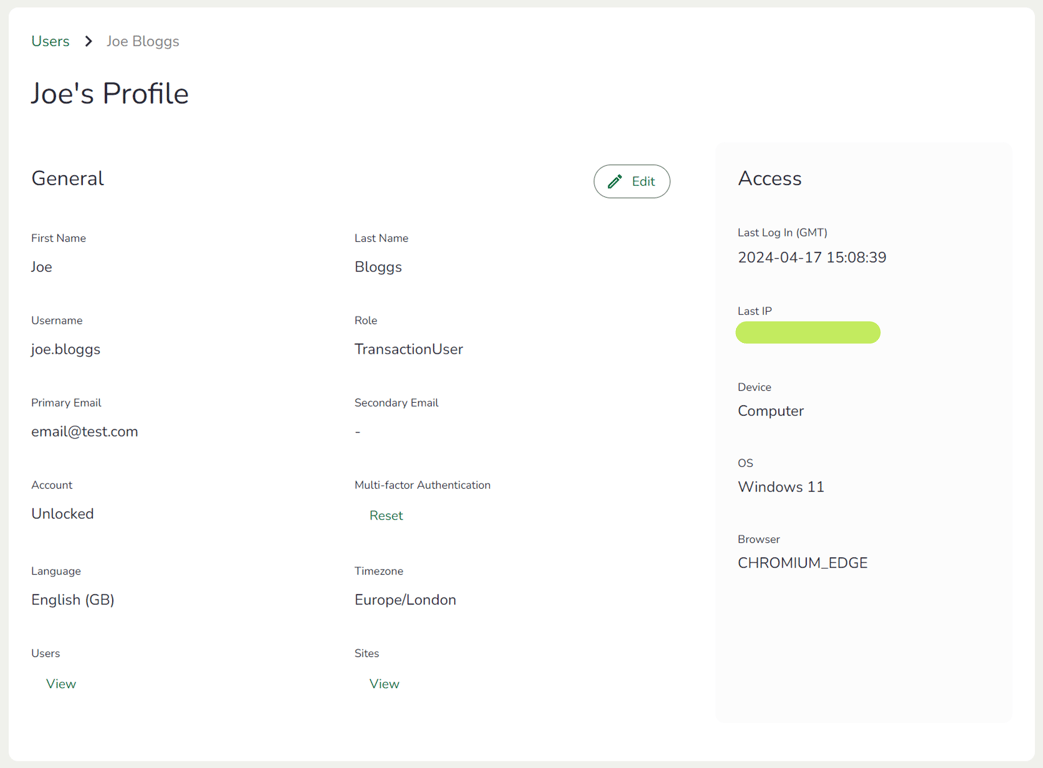Click the highlighted Last IP bar
The height and width of the screenshot is (768, 1043).
pyautogui.click(x=808, y=333)
